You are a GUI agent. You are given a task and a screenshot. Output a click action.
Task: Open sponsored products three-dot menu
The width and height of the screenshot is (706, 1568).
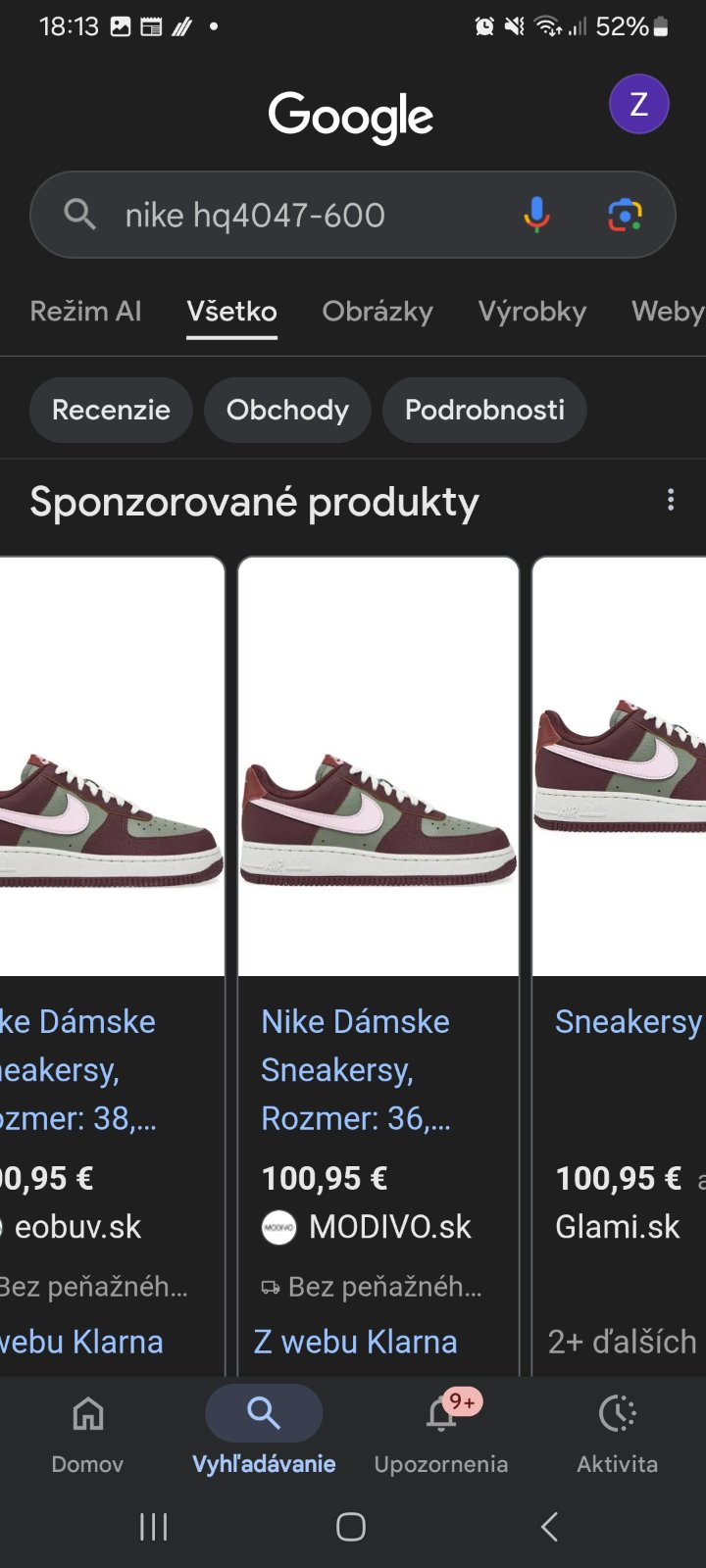click(671, 501)
